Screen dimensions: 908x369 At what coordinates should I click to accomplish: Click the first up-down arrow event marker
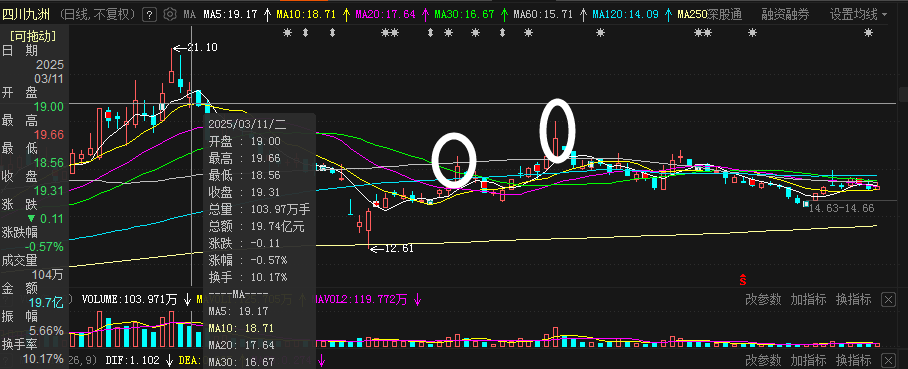(x=306, y=33)
